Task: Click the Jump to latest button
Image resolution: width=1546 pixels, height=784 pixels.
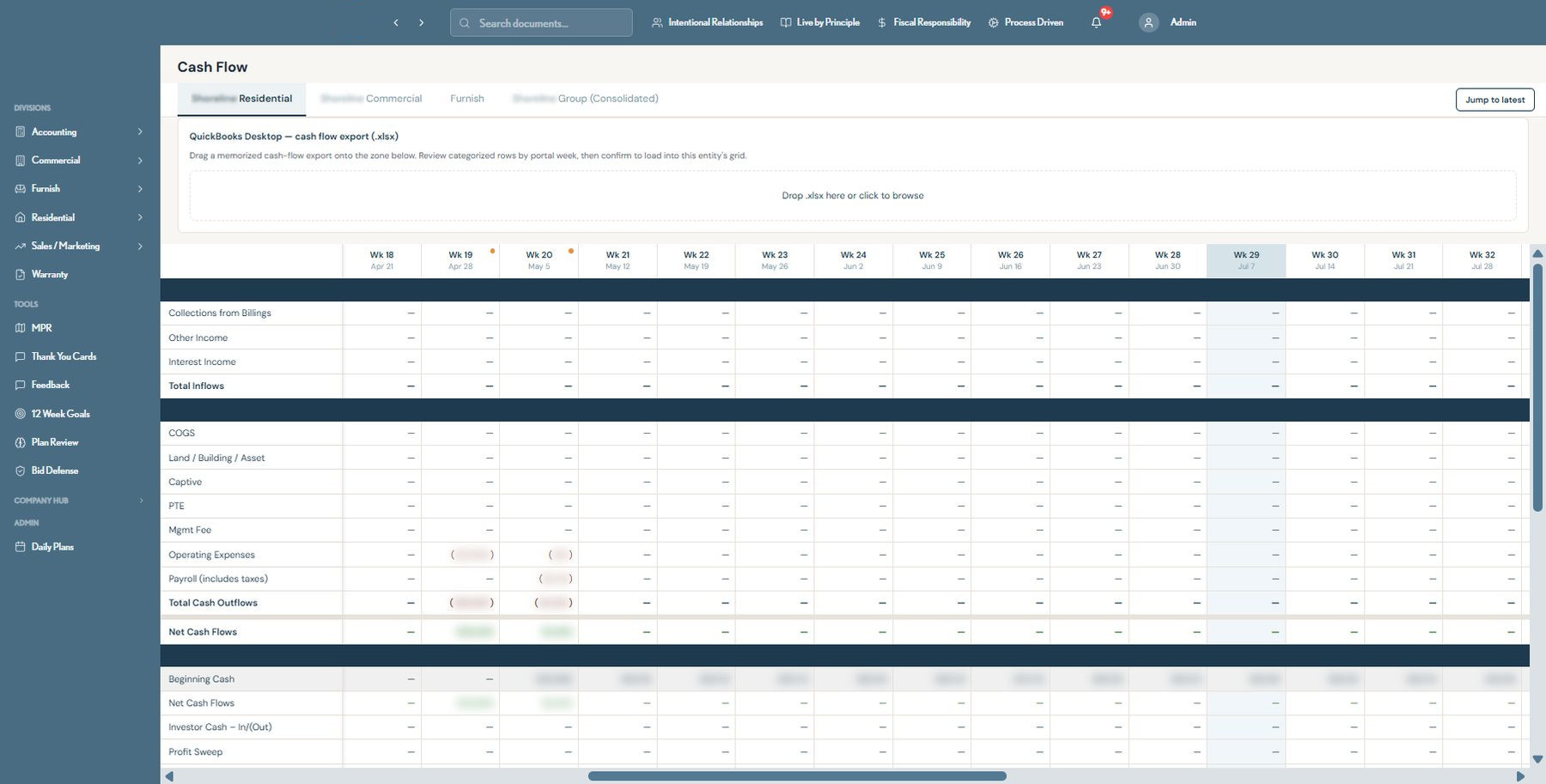Action: click(1495, 100)
